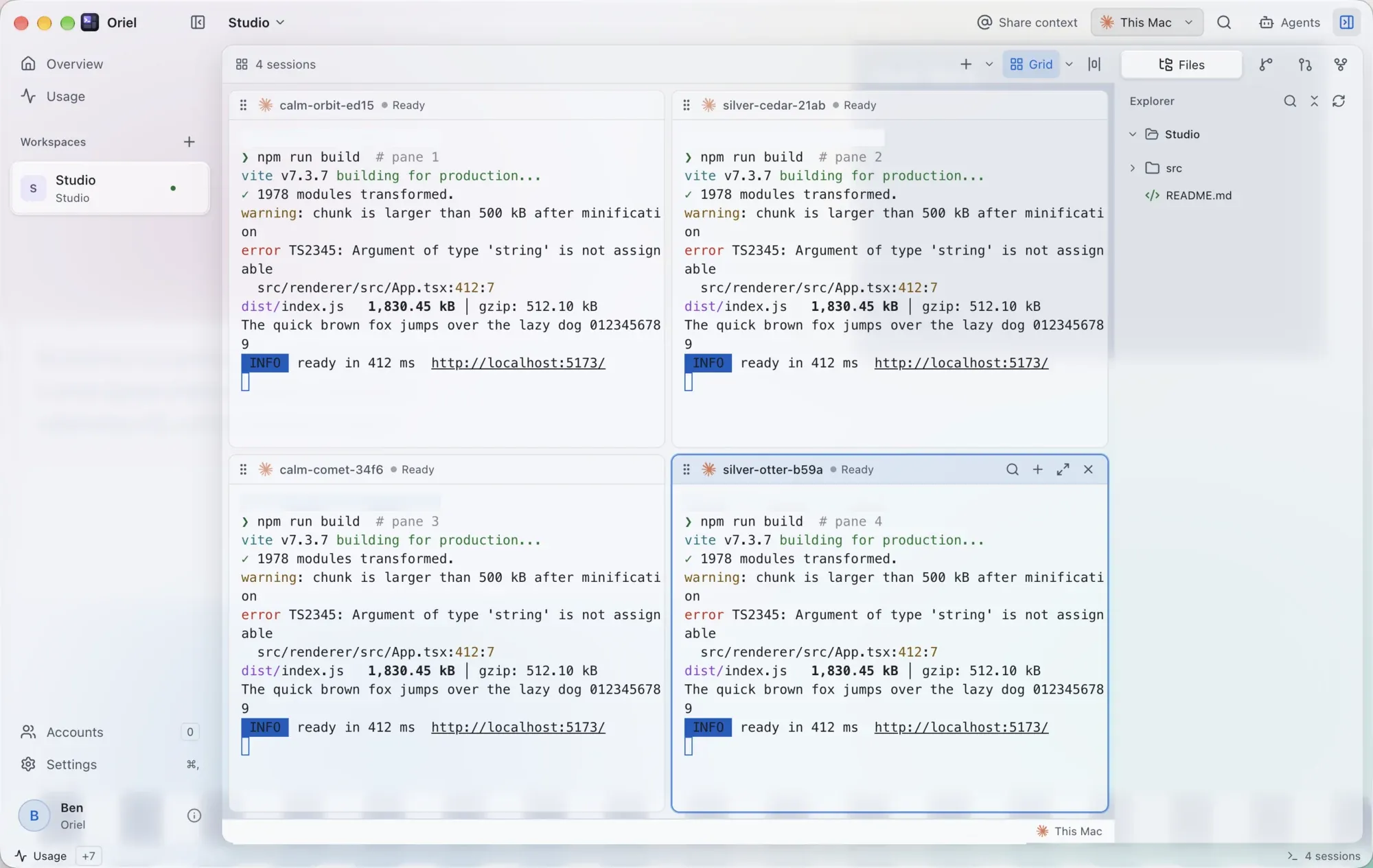Open Accounts in sidebar
Viewport: 1373px width, 868px height.
coord(110,732)
